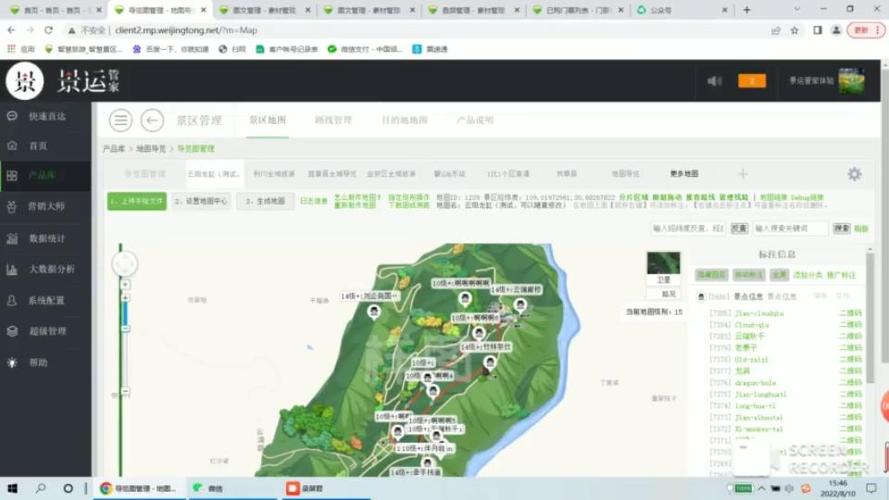Open 数据统计 in the sidebar

coord(47,239)
